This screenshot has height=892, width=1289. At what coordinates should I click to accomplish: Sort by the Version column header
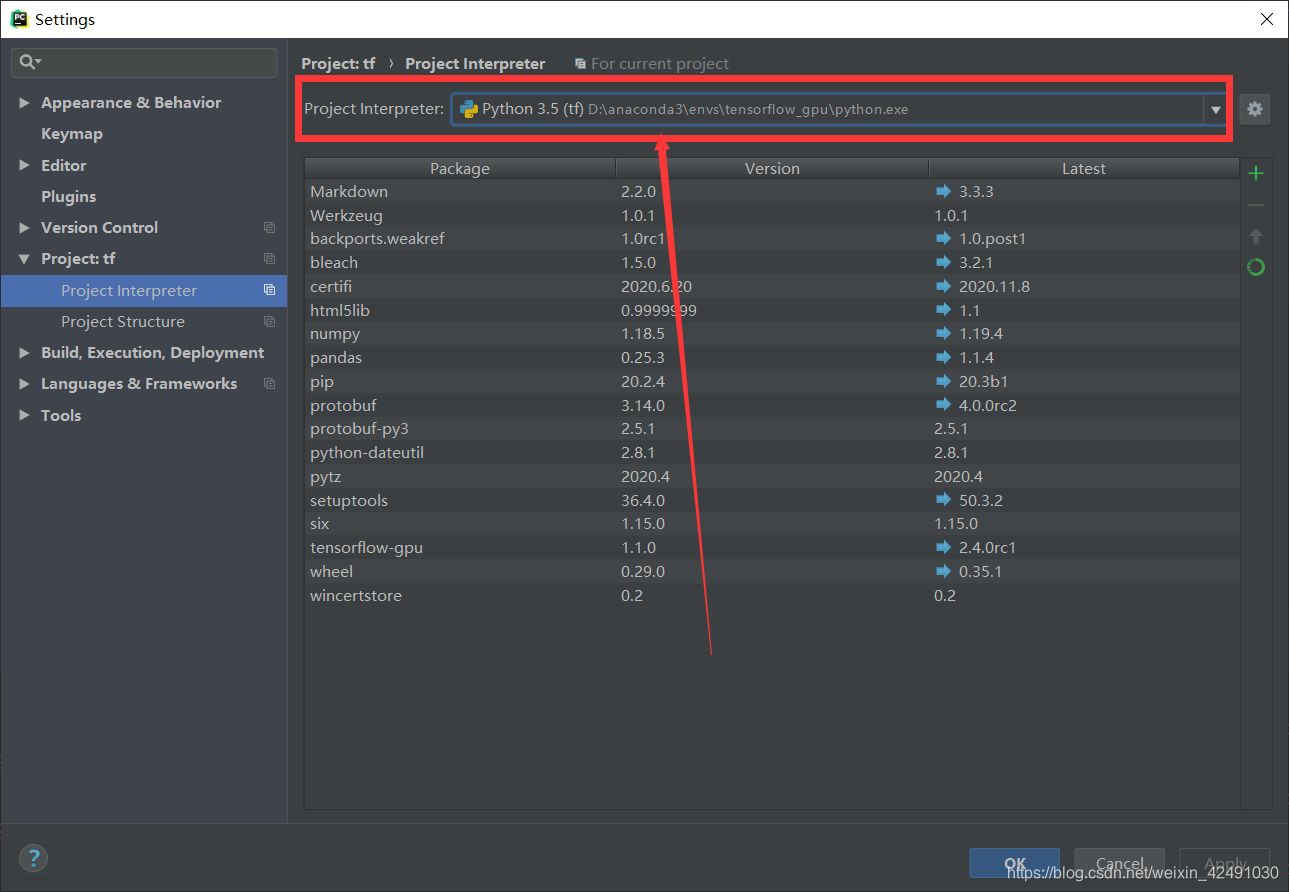[x=772, y=169]
